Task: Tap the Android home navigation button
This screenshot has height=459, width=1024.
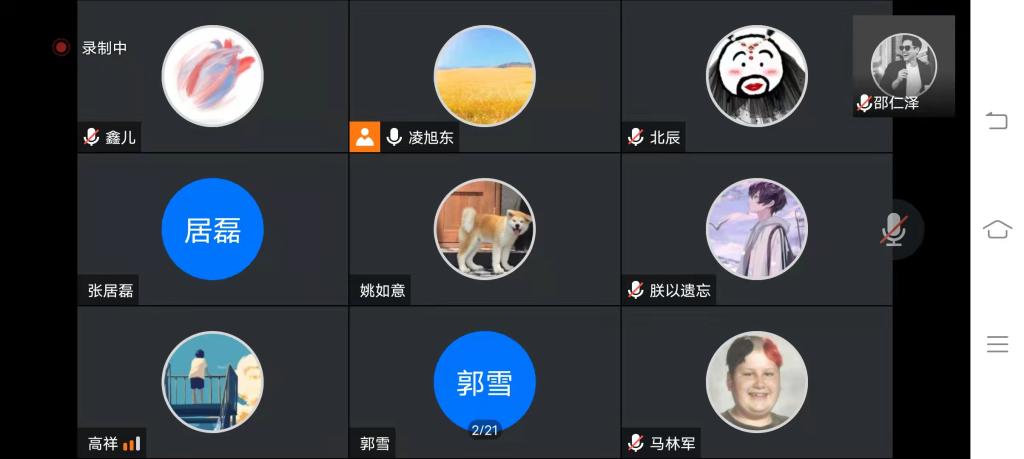Action: (x=997, y=229)
